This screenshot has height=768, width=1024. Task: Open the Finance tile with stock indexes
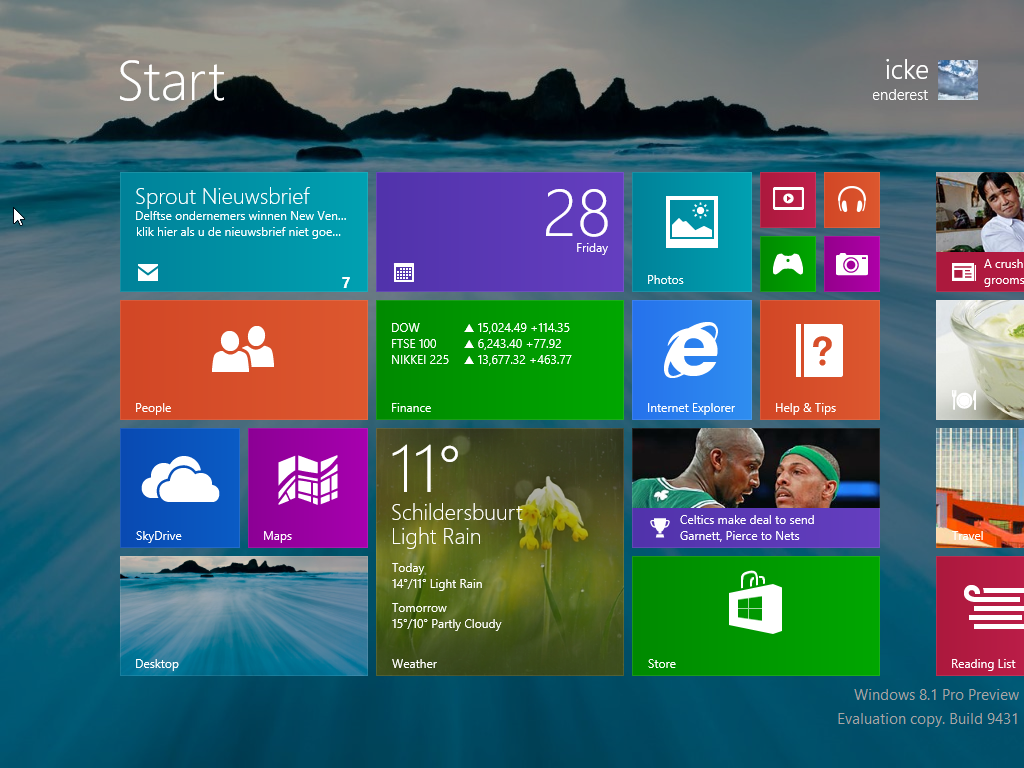coord(499,360)
